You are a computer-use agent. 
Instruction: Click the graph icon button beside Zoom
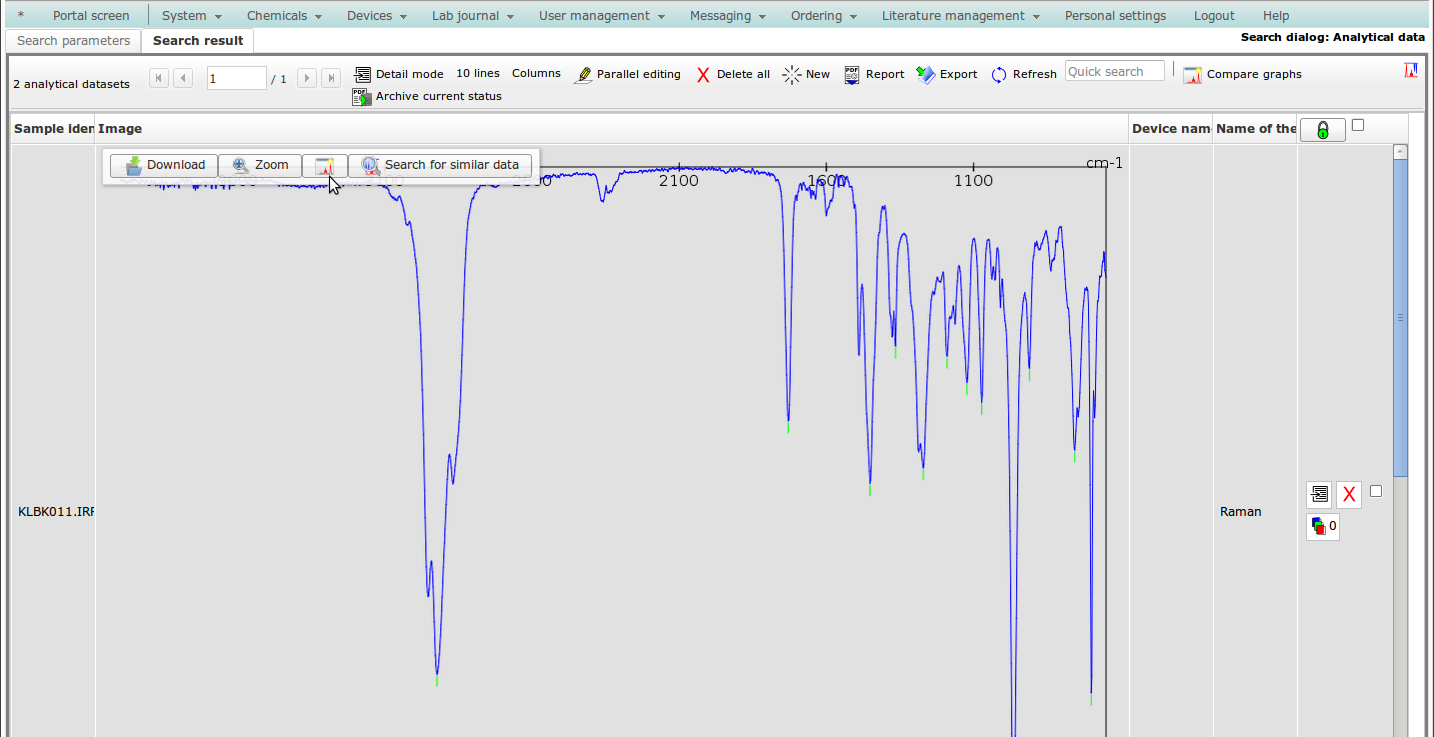point(324,165)
